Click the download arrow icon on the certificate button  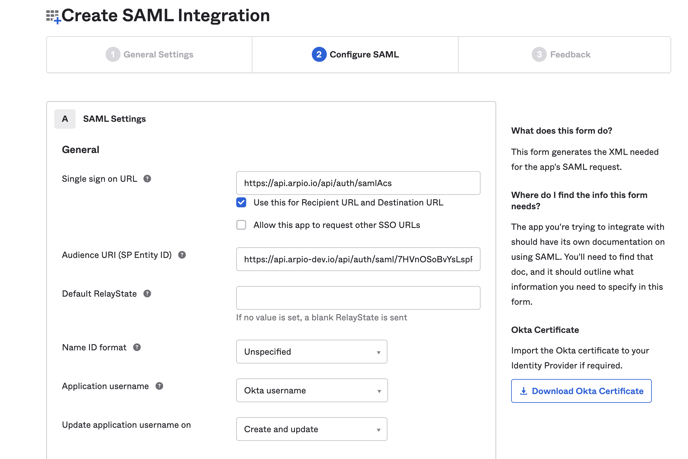point(523,391)
